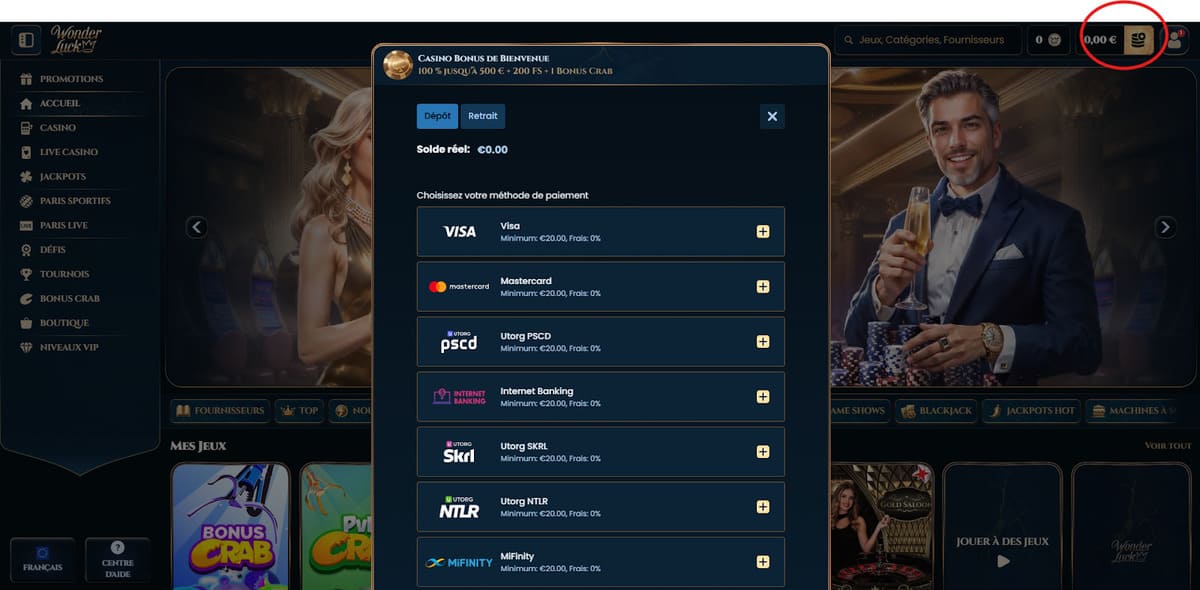Image resolution: width=1200 pixels, height=590 pixels.
Task: Open the Centre d'aide help icon
Action: click(117, 559)
